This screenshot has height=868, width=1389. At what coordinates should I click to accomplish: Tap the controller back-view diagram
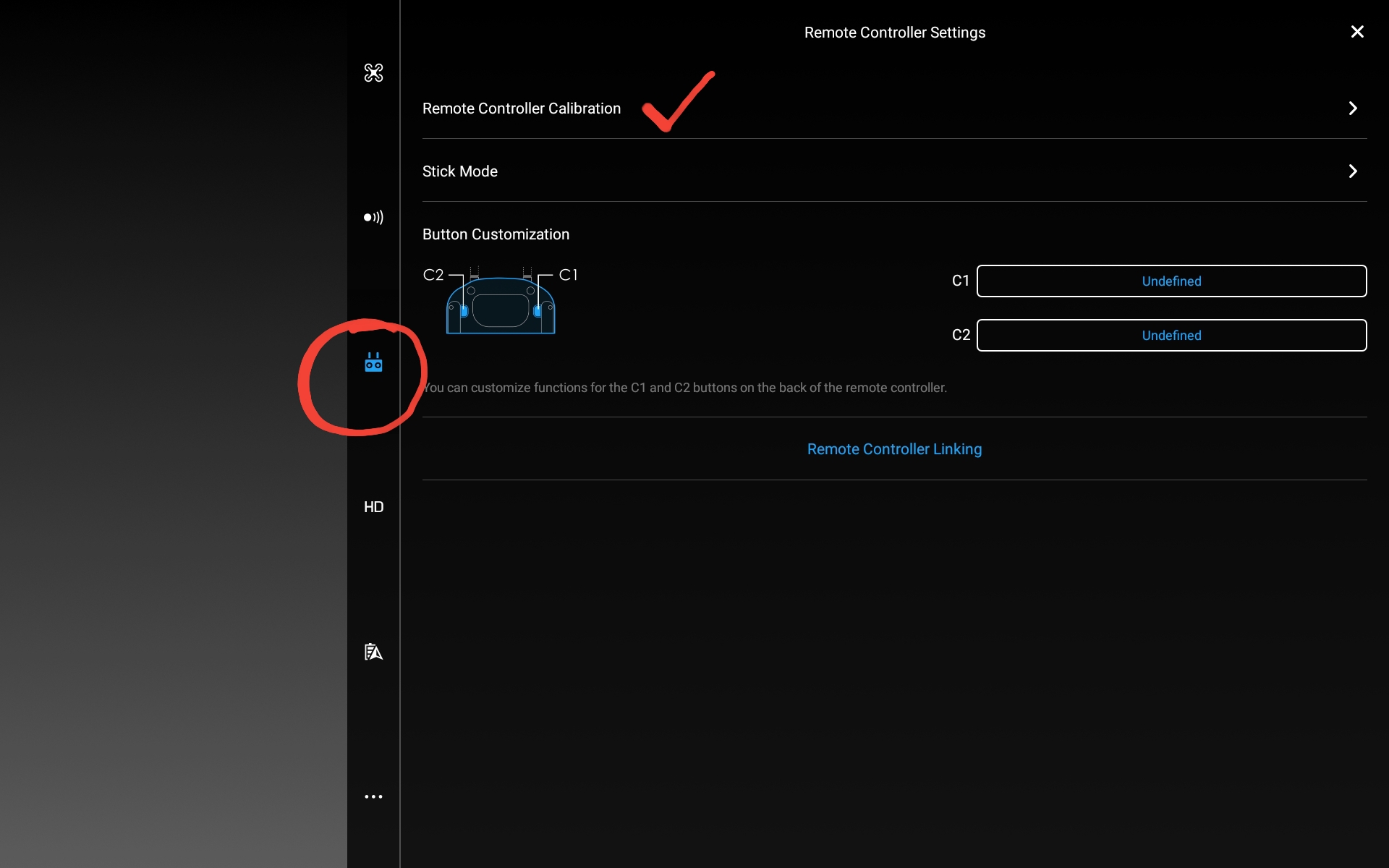pos(501,301)
